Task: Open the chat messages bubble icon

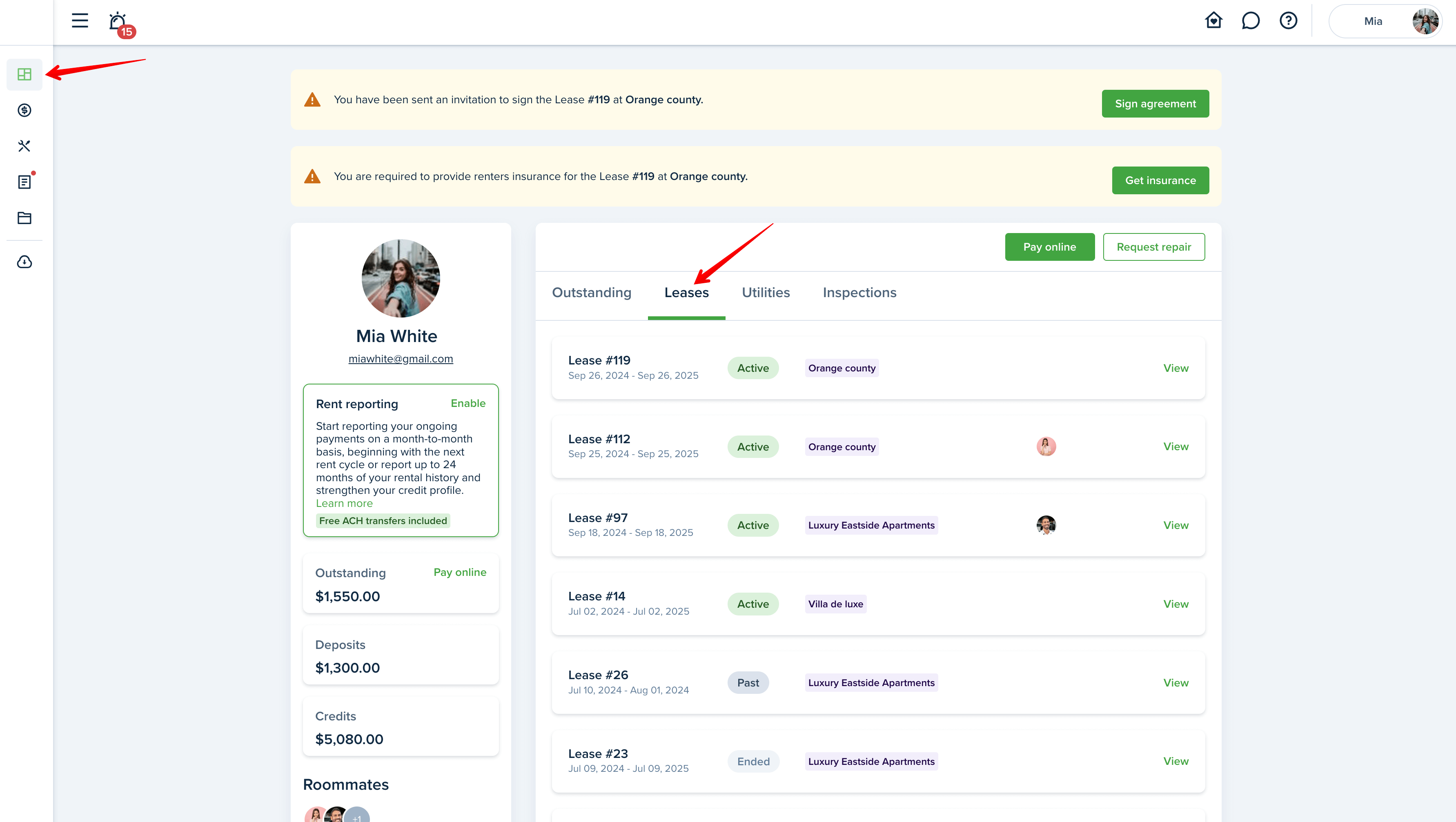Action: coord(1251,21)
